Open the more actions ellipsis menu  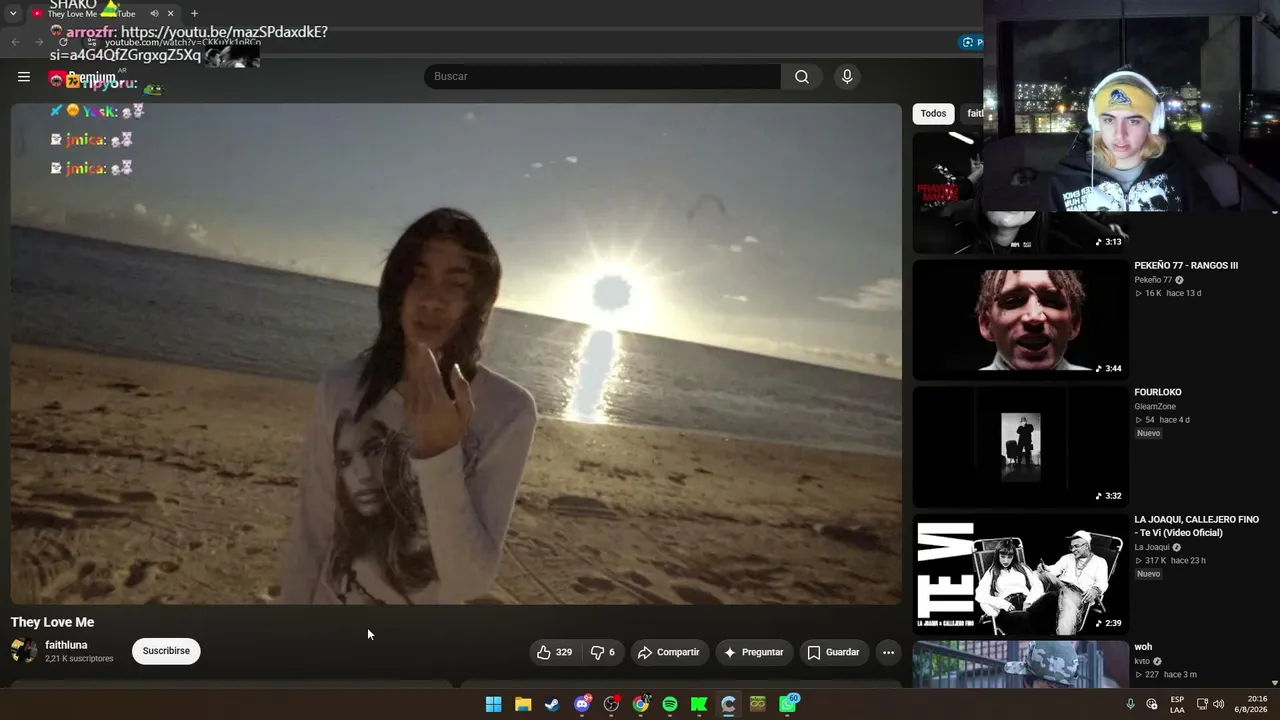tap(888, 652)
